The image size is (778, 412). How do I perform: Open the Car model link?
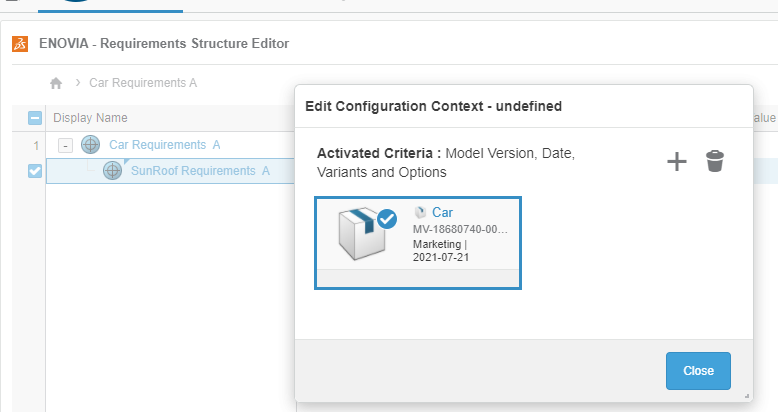[442, 213]
